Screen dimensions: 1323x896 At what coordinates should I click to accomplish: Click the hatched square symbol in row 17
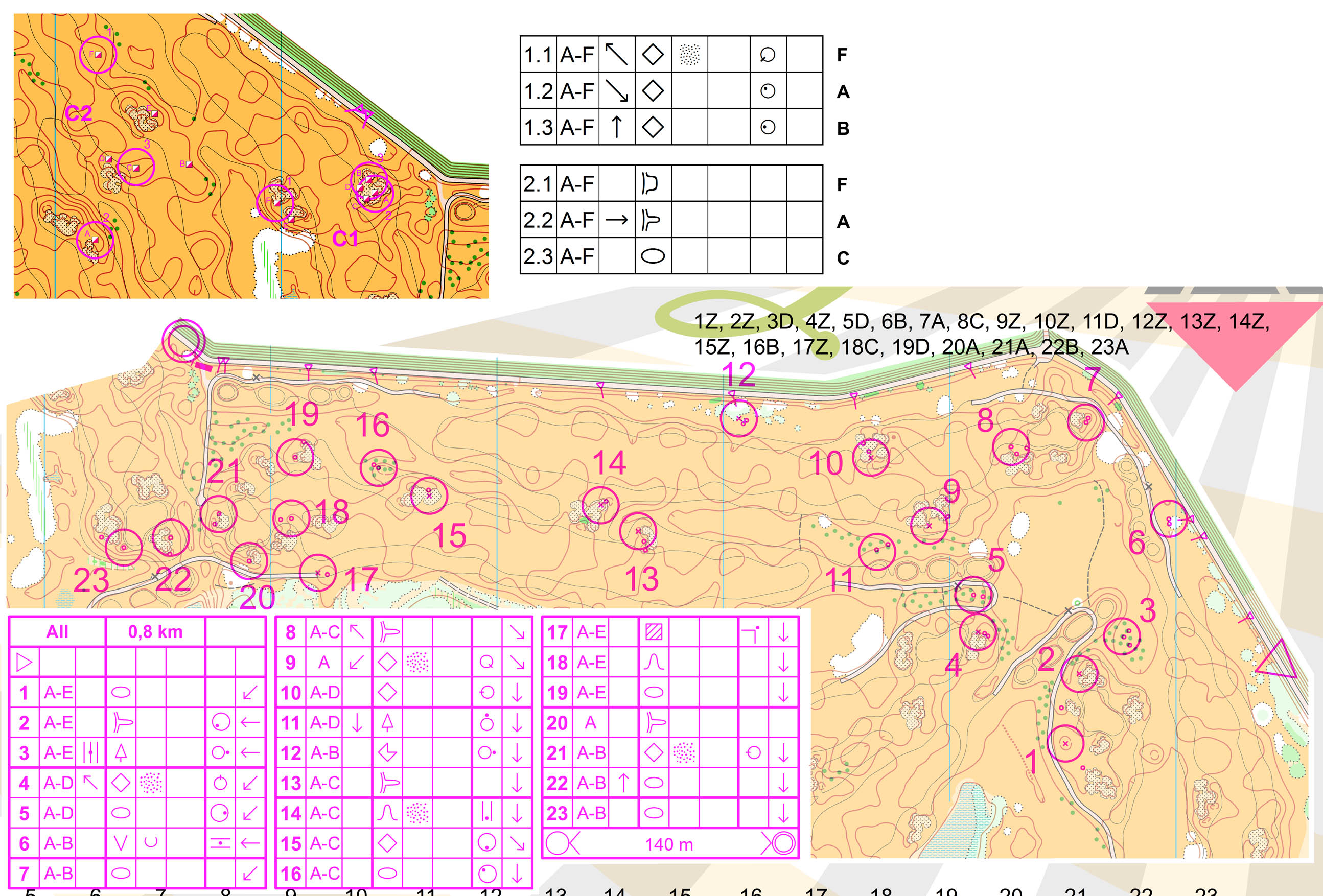click(654, 632)
